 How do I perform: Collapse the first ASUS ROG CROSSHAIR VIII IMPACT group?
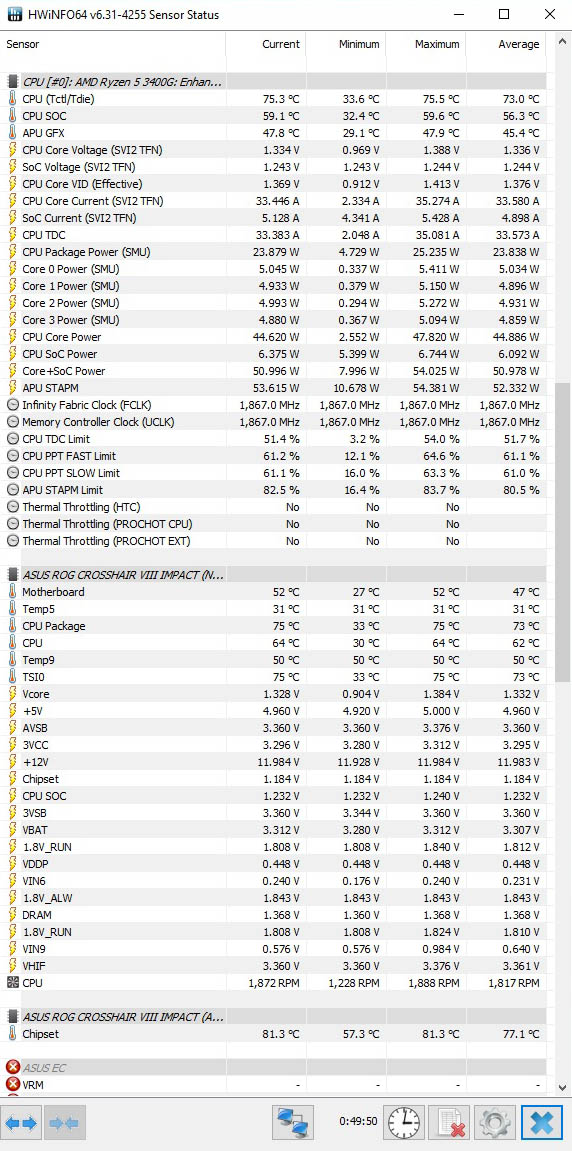(x=123, y=575)
